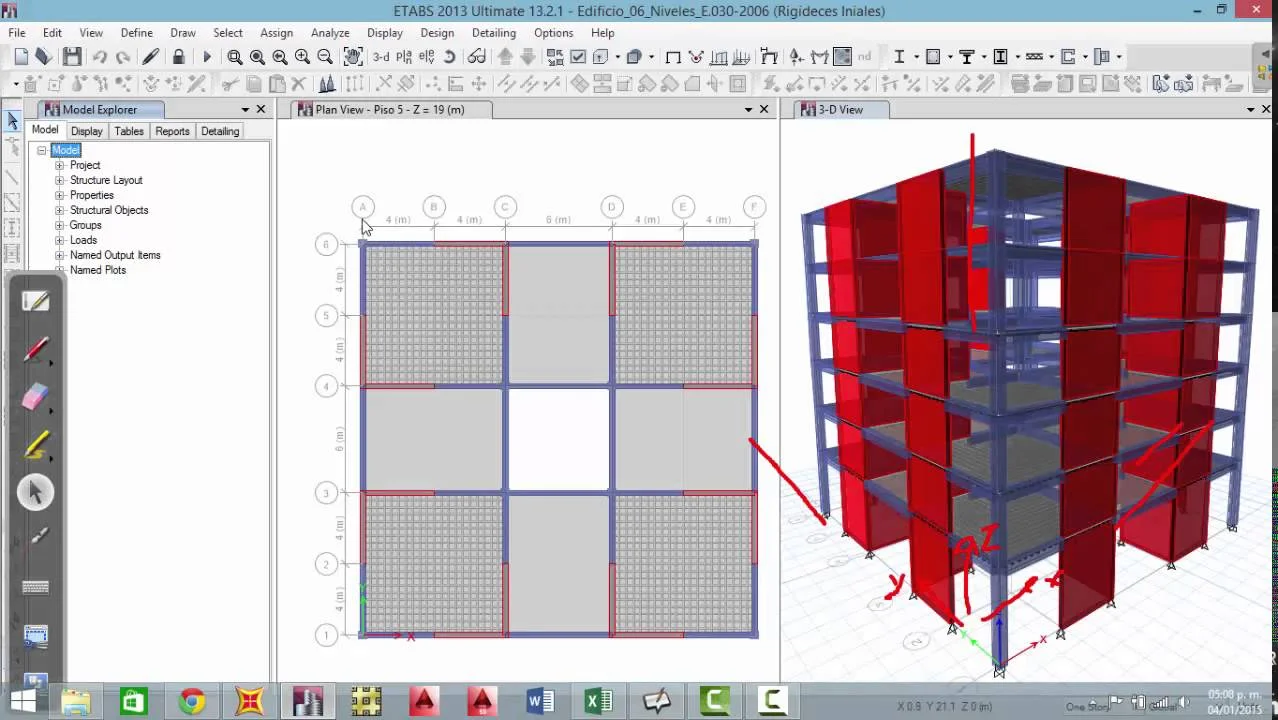The image size is (1278, 720).
Task: Switch to the Tables tab in Model Explorer
Action: (128, 131)
